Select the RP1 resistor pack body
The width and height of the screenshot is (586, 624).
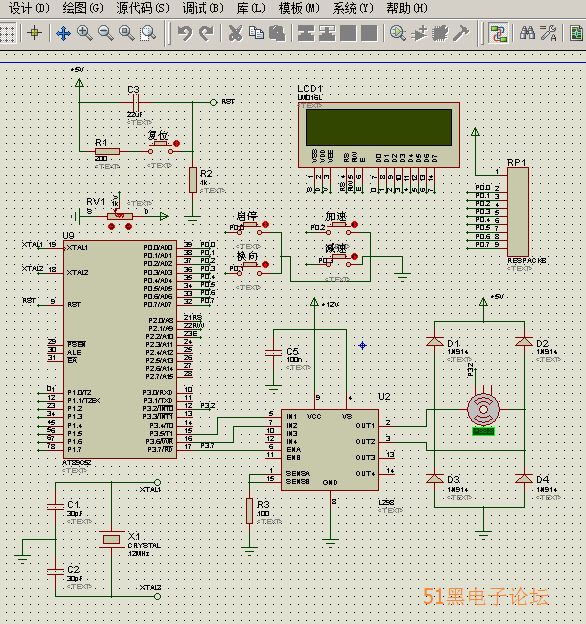pos(518,212)
